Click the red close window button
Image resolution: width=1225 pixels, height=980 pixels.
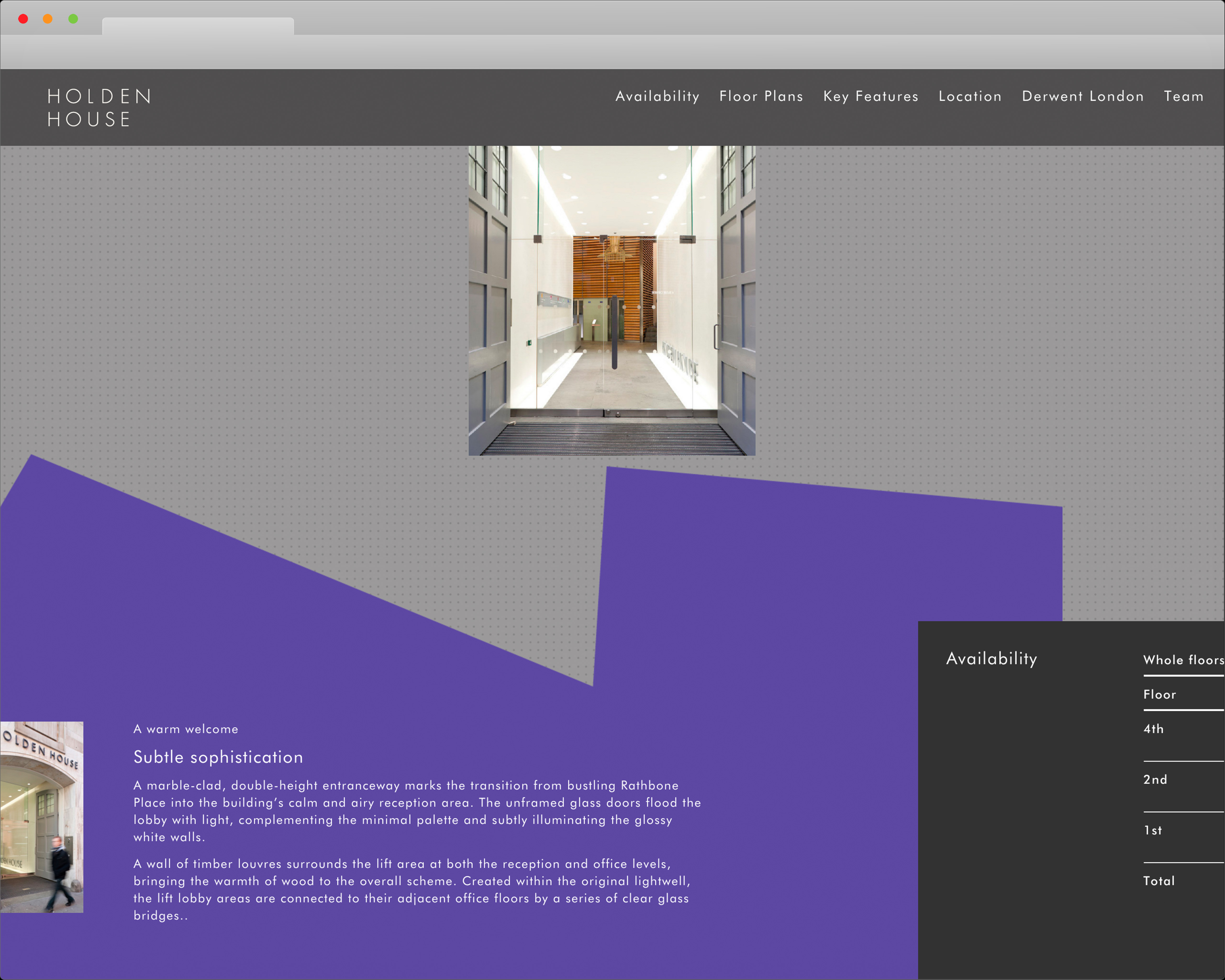[23, 19]
